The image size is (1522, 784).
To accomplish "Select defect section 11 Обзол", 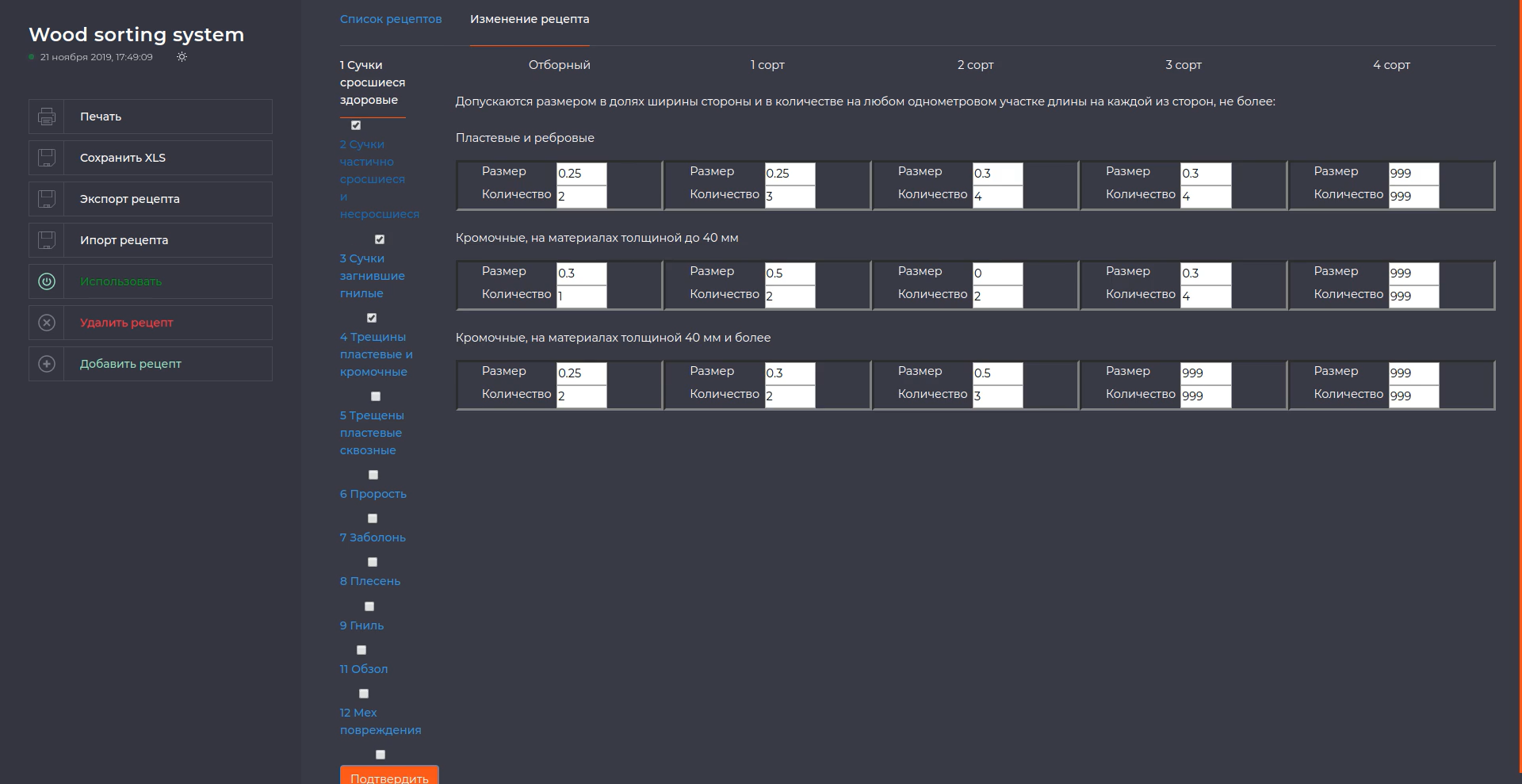I will point(364,669).
